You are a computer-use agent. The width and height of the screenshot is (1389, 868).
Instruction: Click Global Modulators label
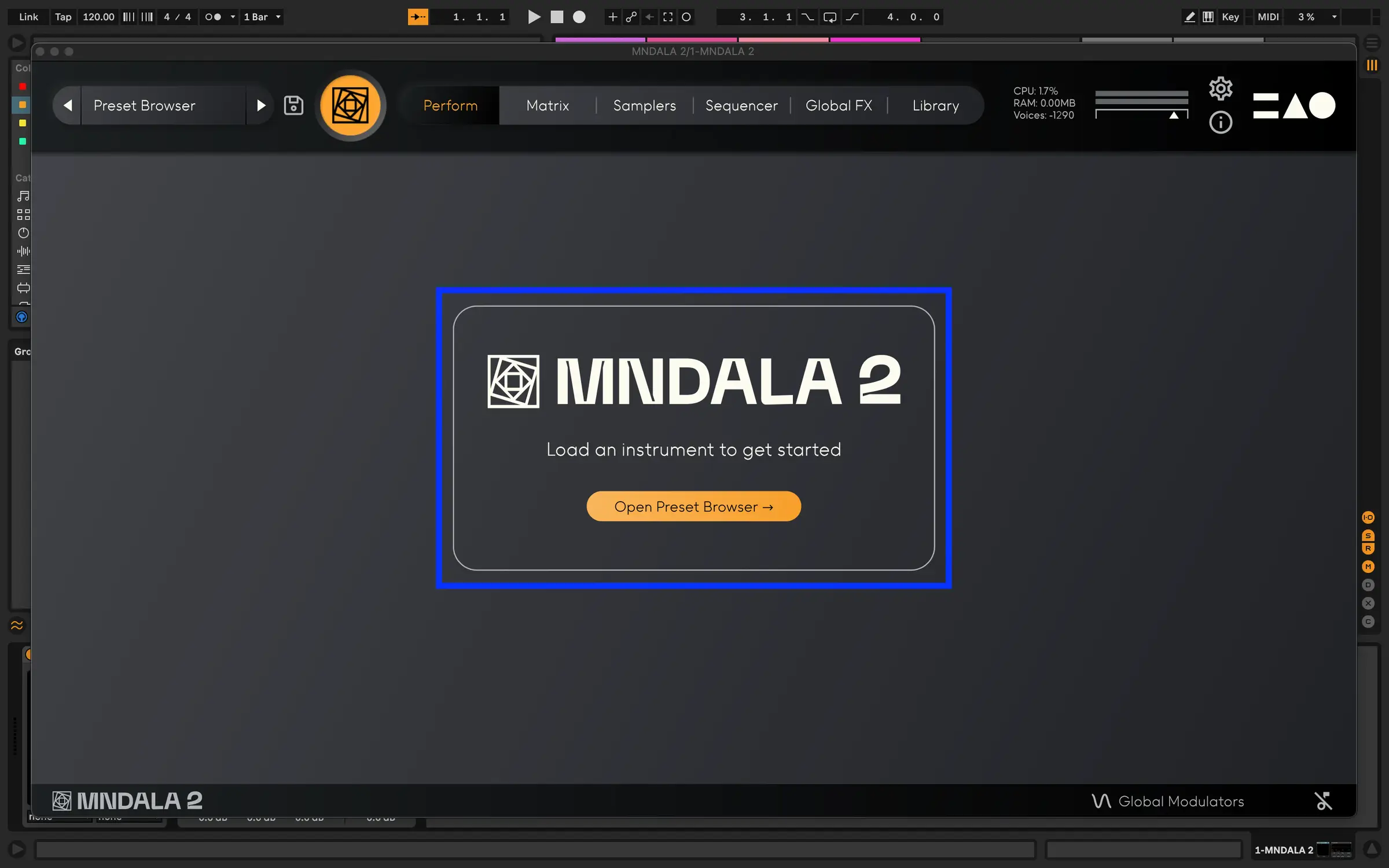pos(1181,801)
